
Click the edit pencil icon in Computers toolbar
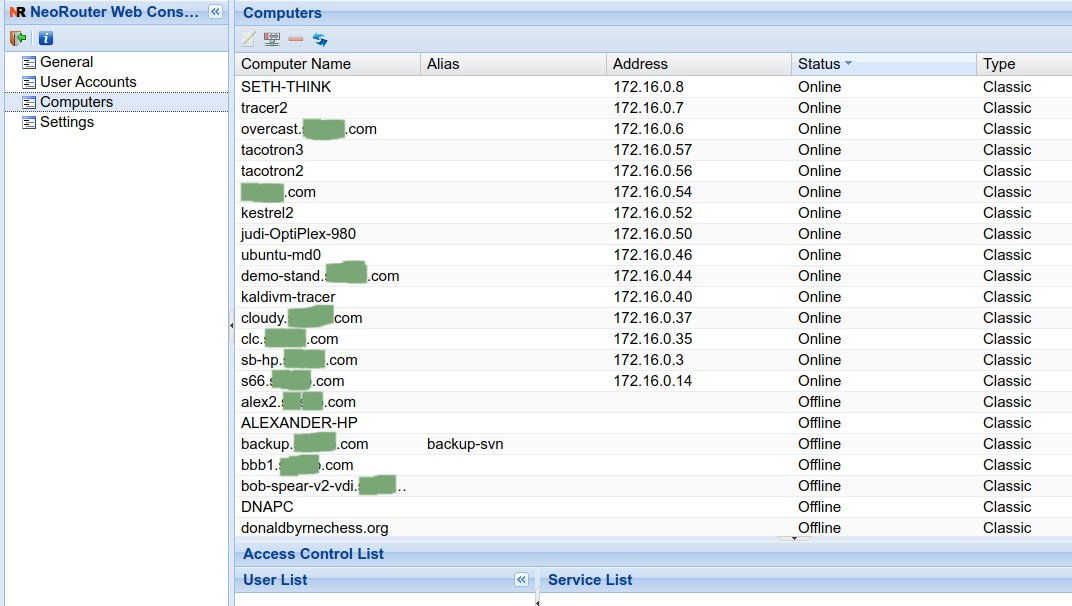pyautogui.click(x=248, y=39)
